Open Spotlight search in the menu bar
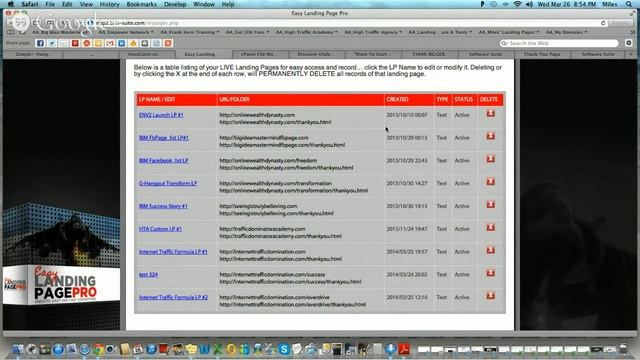 (x=629, y=4)
